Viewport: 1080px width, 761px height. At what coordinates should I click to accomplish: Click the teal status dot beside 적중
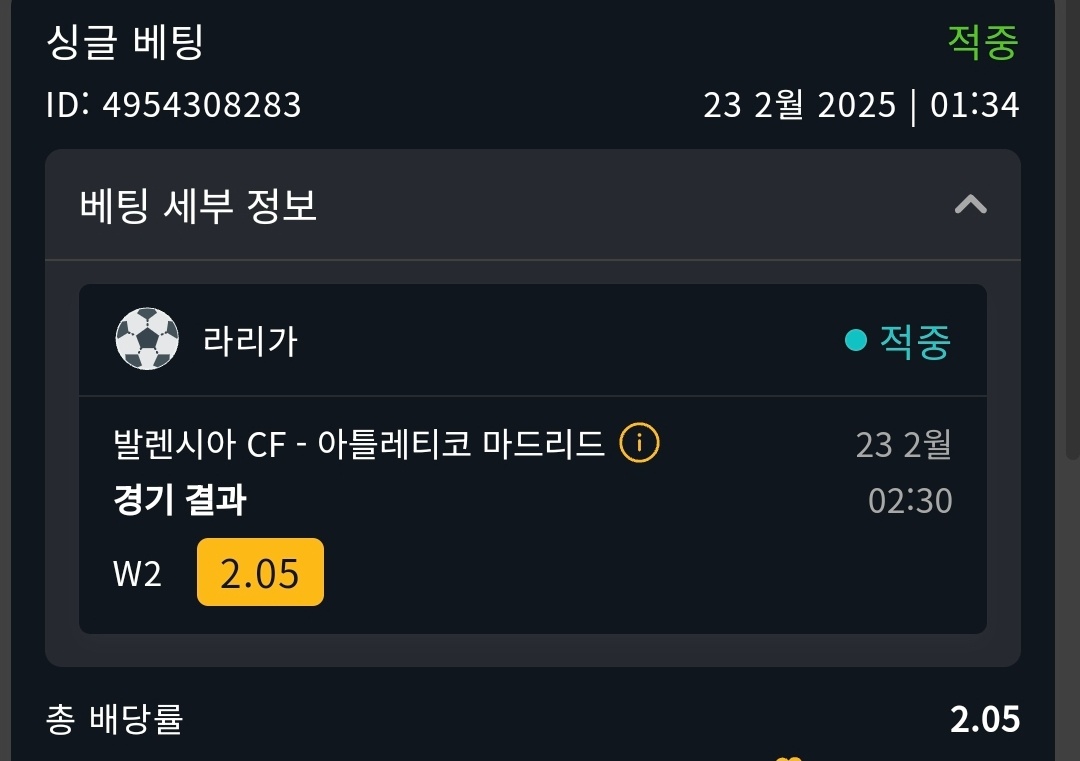pyautogui.click(x=855, y=341)
